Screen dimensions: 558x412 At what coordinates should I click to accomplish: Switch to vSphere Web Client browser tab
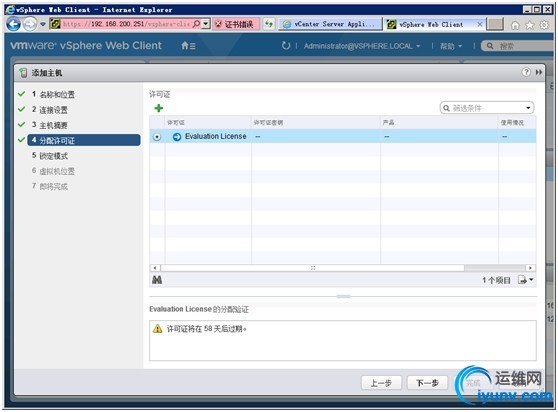point(430,24)
